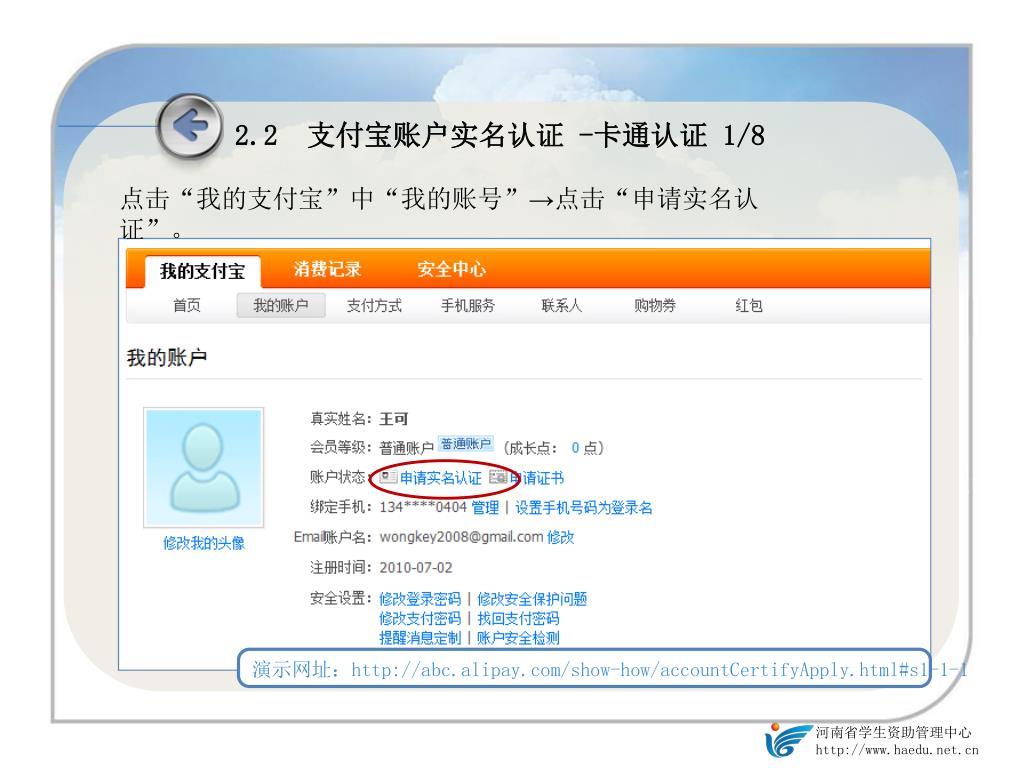Screen dimensions: 1024x768
Task: Click the 我的账户 section heading
Action: point(167,358)
